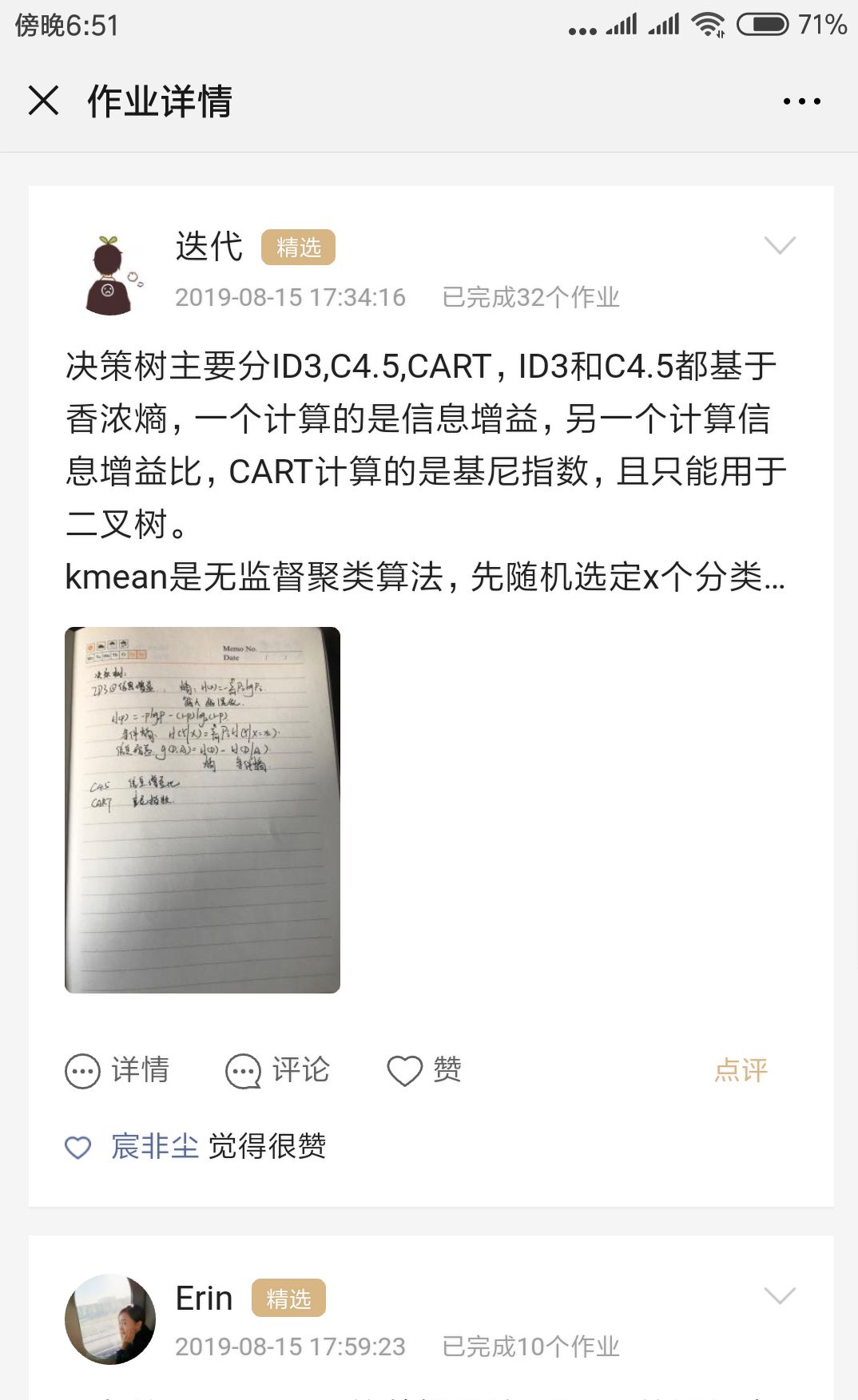Tap the 迭代 username
This screenshot has height=1400, width=858.
tap(209, 246)
